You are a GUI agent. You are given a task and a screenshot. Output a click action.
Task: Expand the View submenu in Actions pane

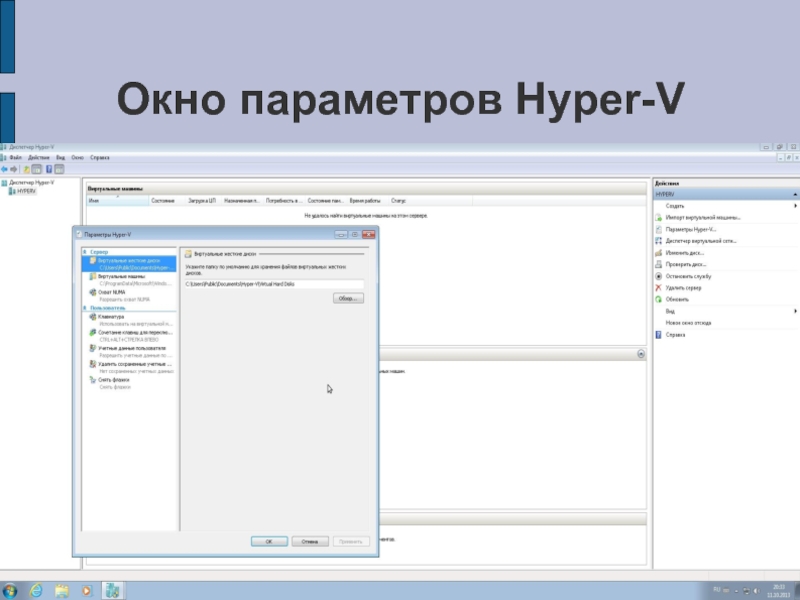[x=796, y=311]
